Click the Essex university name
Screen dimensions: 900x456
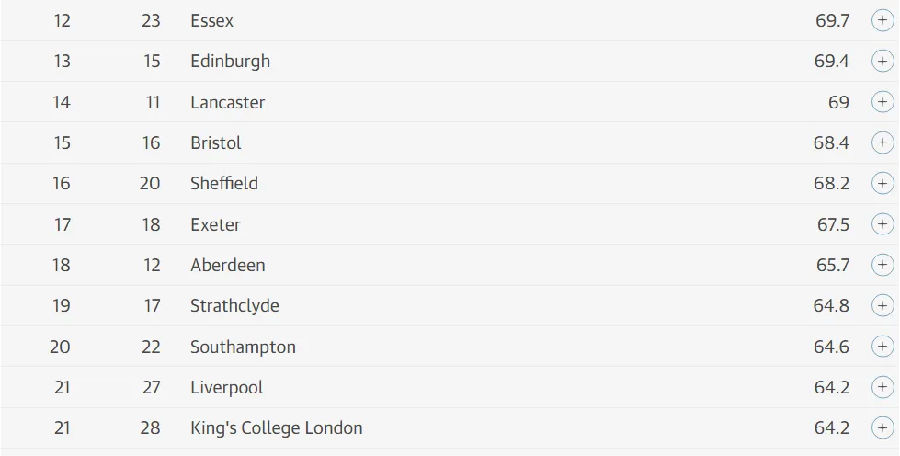(212, 20)
